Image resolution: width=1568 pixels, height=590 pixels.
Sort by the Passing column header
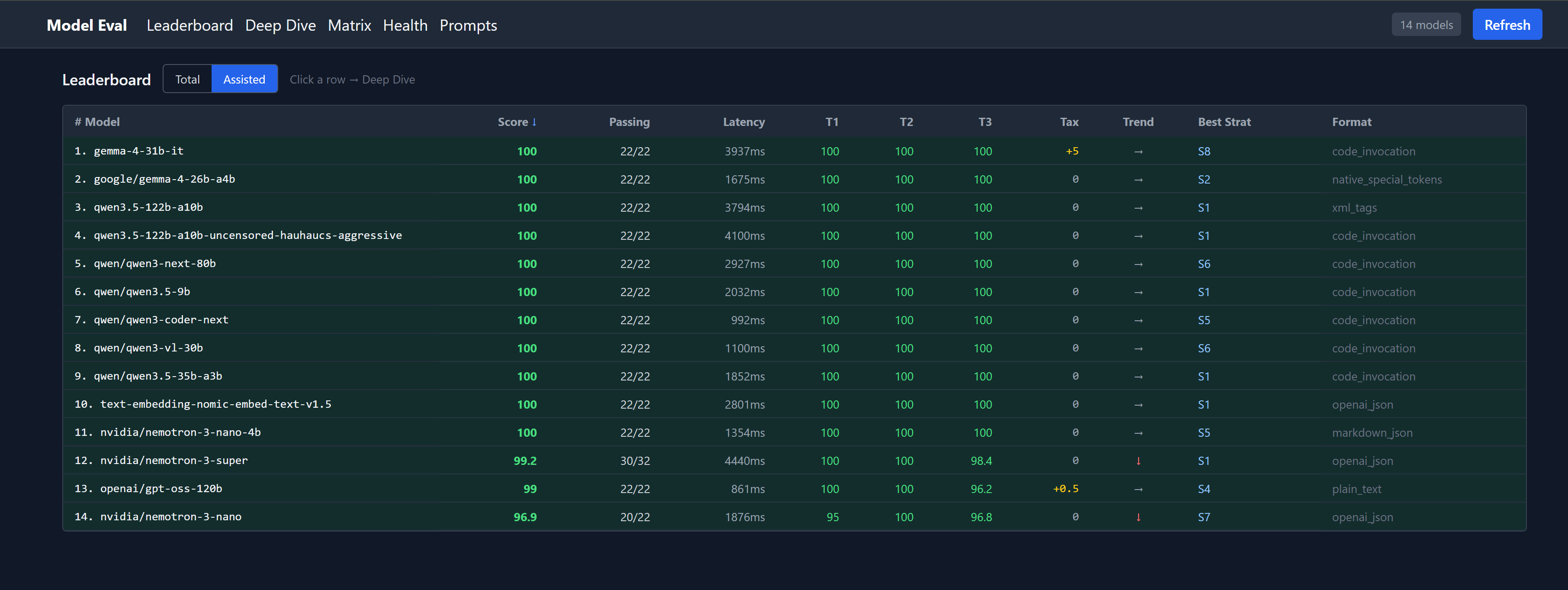(x=629, y=122)
